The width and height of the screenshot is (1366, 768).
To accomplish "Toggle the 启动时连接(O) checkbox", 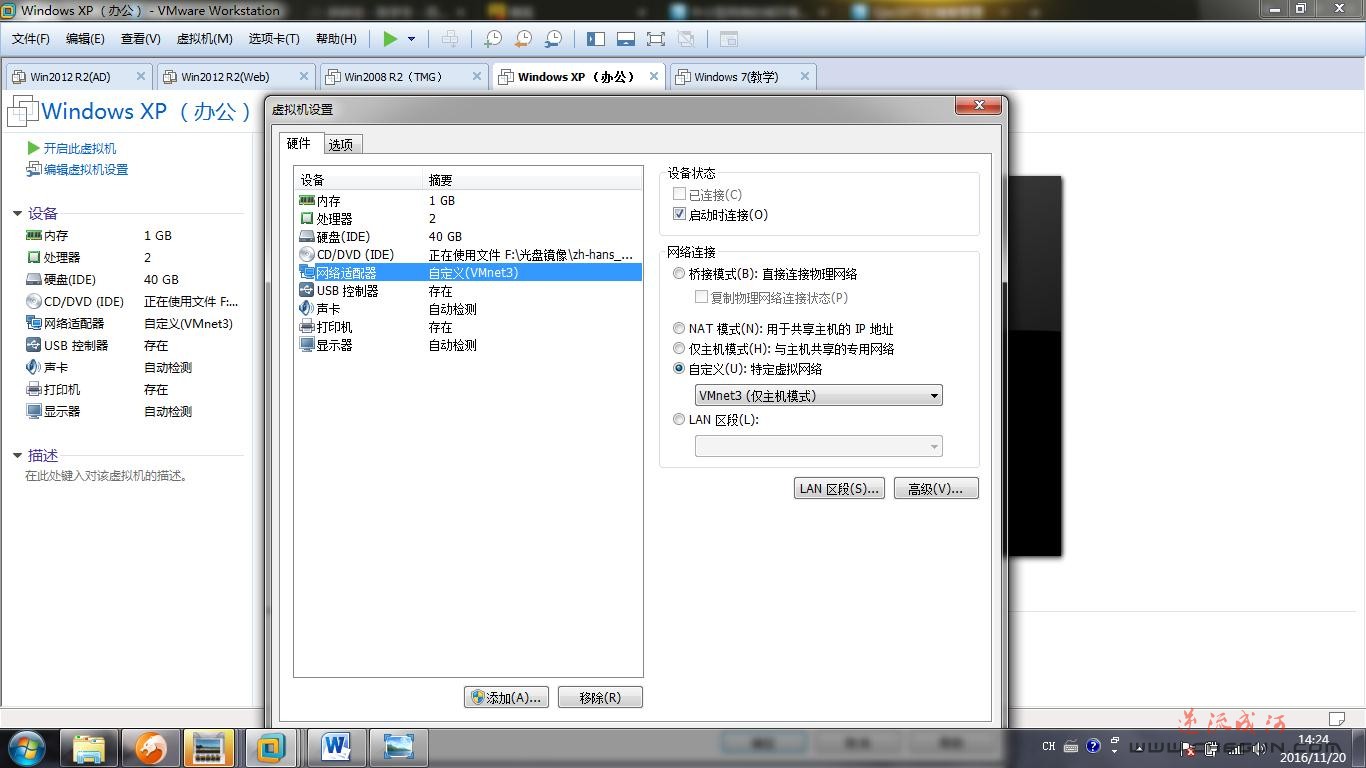I will click(x=680, y=215).
